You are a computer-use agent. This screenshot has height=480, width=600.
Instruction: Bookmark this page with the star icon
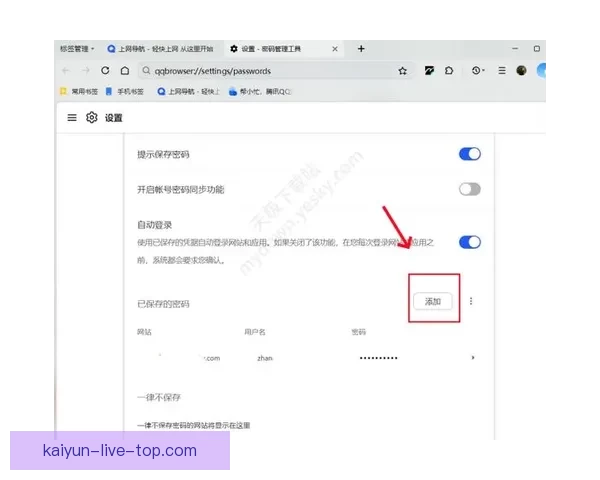pyautogui.click(x=402, y=71)
